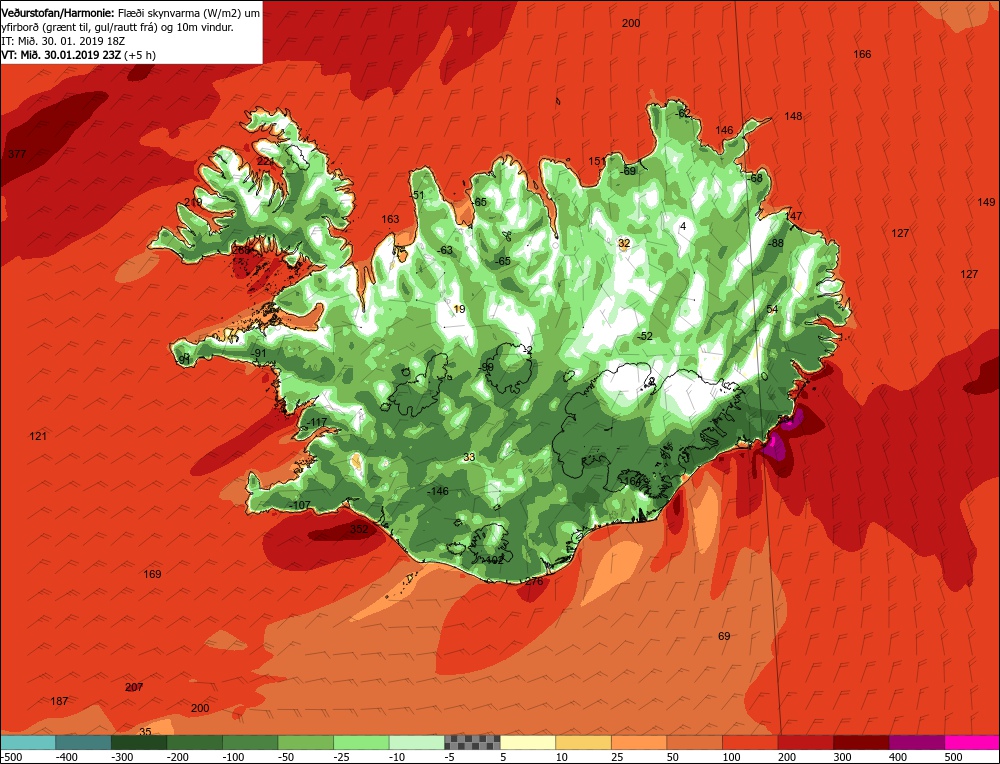The height and width of the screenshot is (764, 1000).
Task: Pick the bright magenta legend swatch above 500
Action: (x=972, y=742)
